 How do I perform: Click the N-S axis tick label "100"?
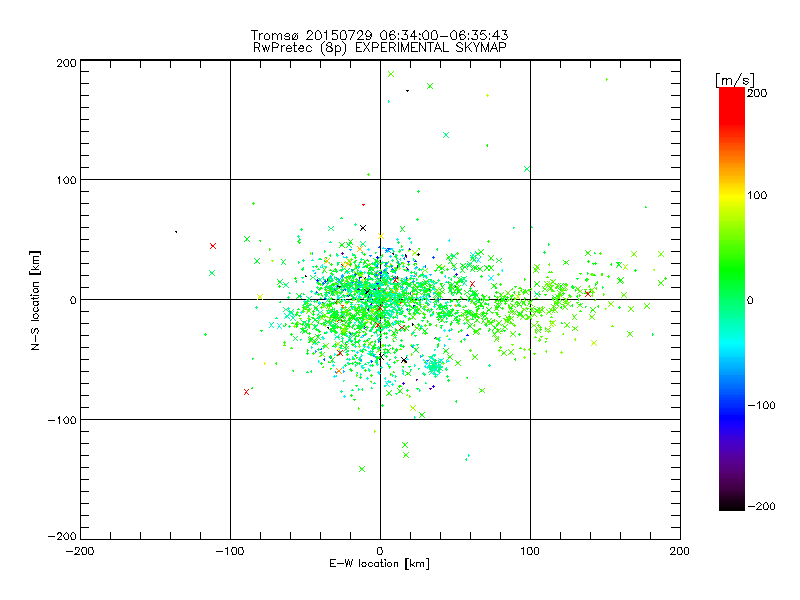coord(67,180)
